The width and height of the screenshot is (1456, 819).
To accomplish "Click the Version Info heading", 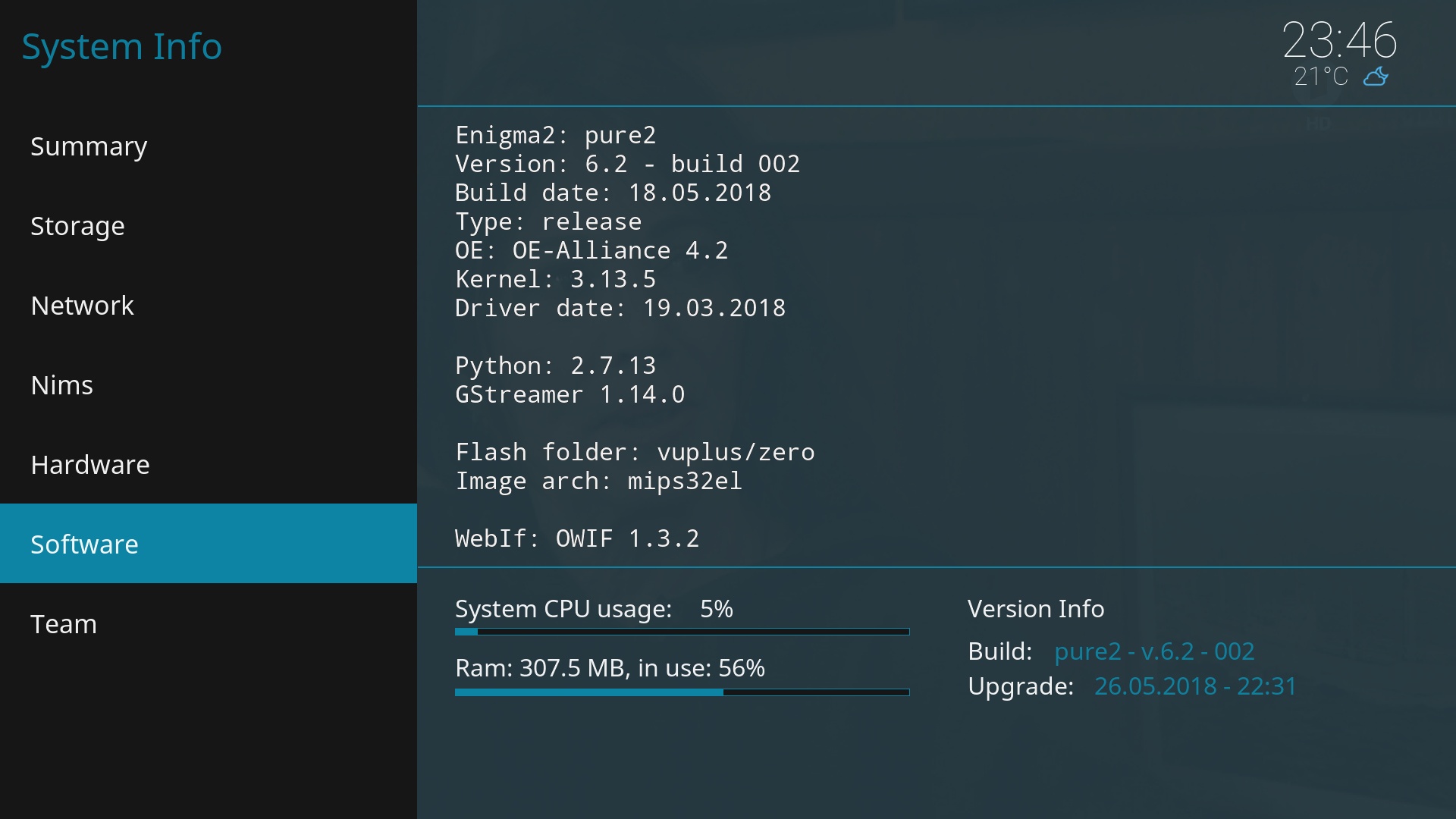I will point(1036,609).
